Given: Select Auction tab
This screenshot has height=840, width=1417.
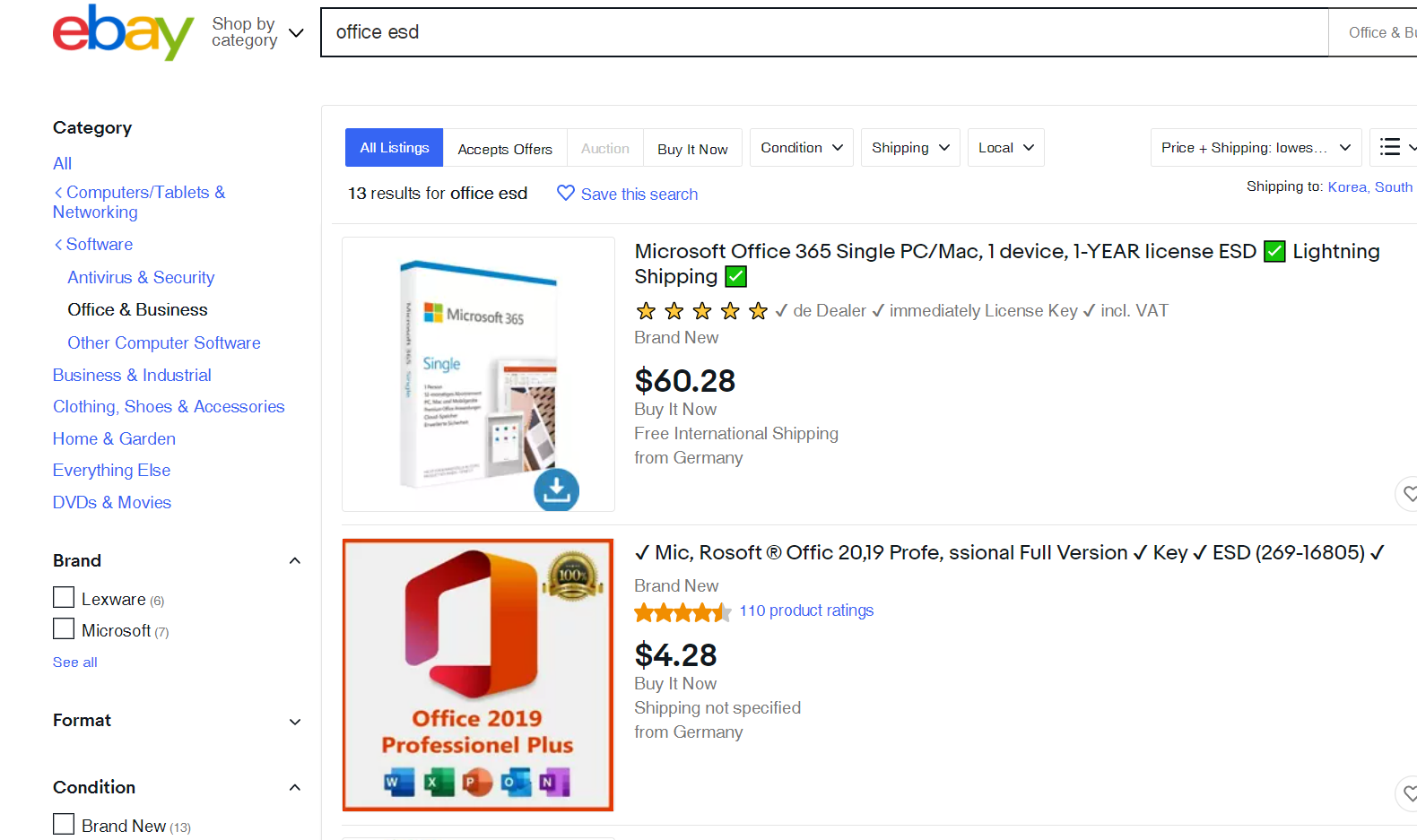Looking at the screenshot, I should [x=604, y=149].
